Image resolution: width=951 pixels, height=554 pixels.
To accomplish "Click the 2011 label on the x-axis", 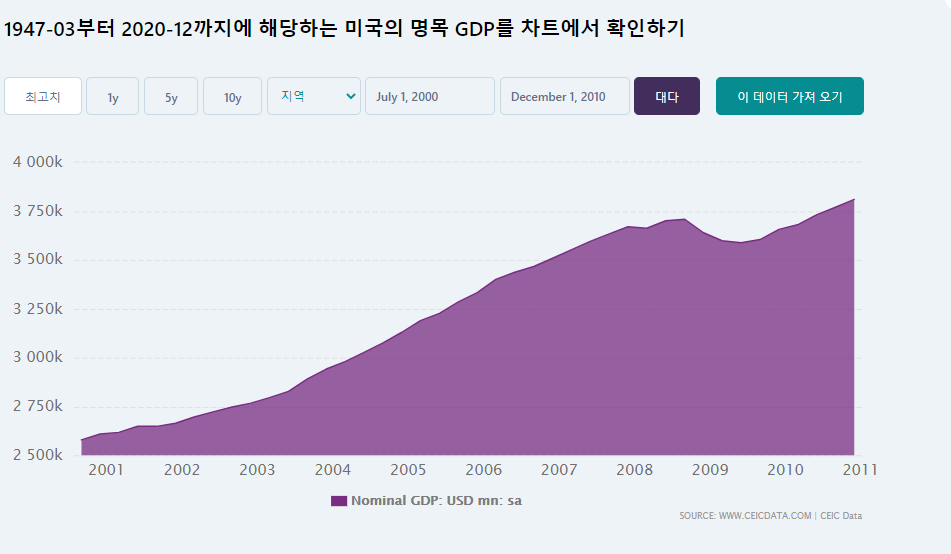I will coord(860,470).
